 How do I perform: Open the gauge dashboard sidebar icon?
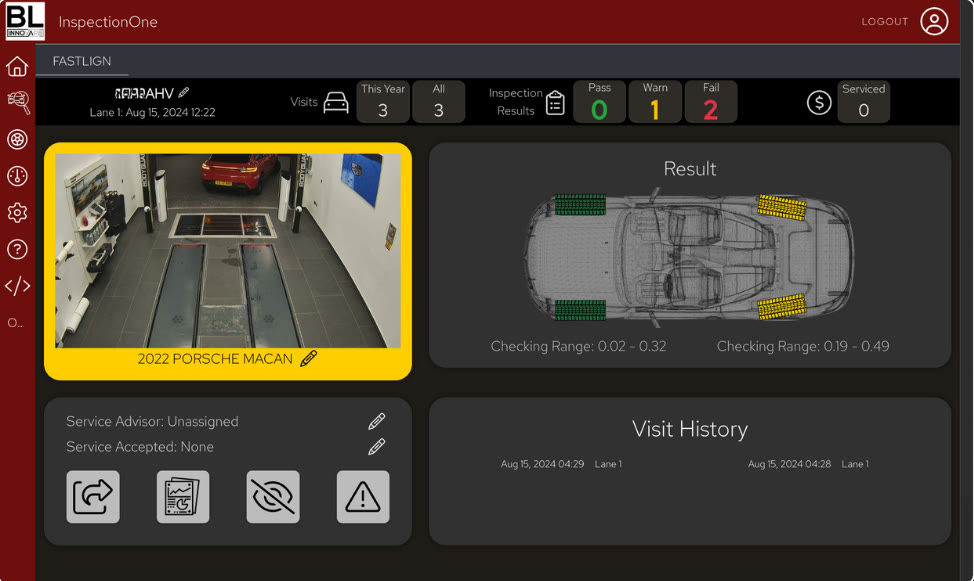pyautogui.click(x=17, y=176)
